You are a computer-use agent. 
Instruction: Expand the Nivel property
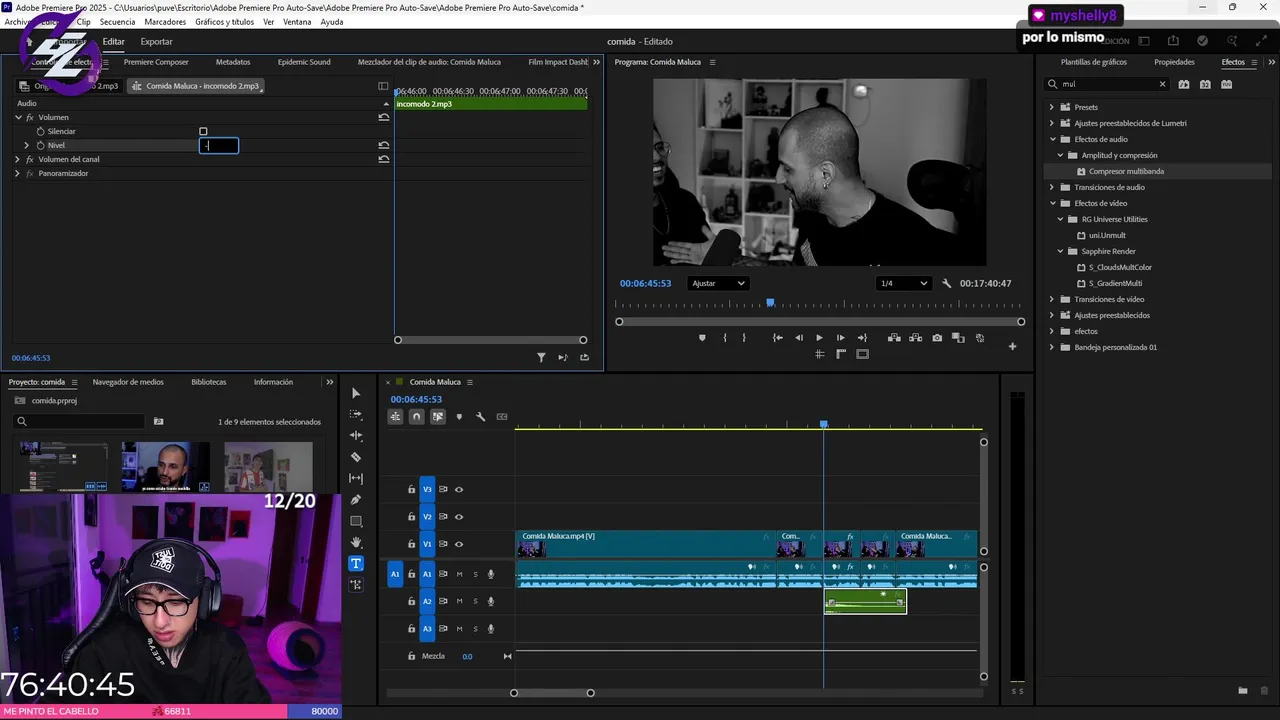pos(27,145)
